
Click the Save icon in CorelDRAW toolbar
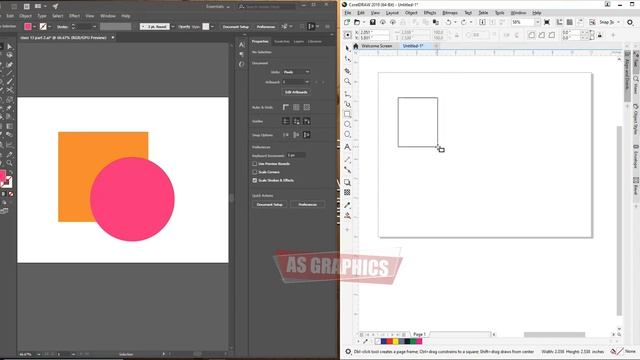coord(373,22)
